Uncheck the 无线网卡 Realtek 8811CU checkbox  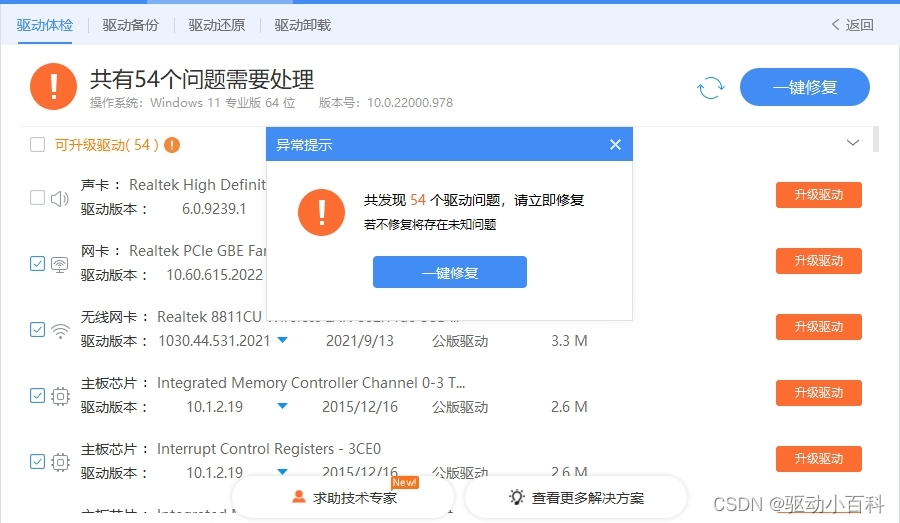[x=37, y=330]
